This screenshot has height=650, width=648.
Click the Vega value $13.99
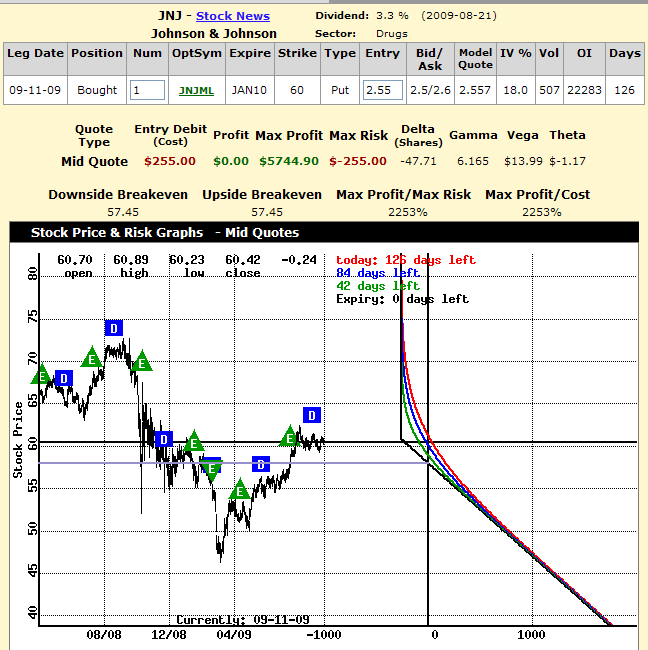coord(523,161)
